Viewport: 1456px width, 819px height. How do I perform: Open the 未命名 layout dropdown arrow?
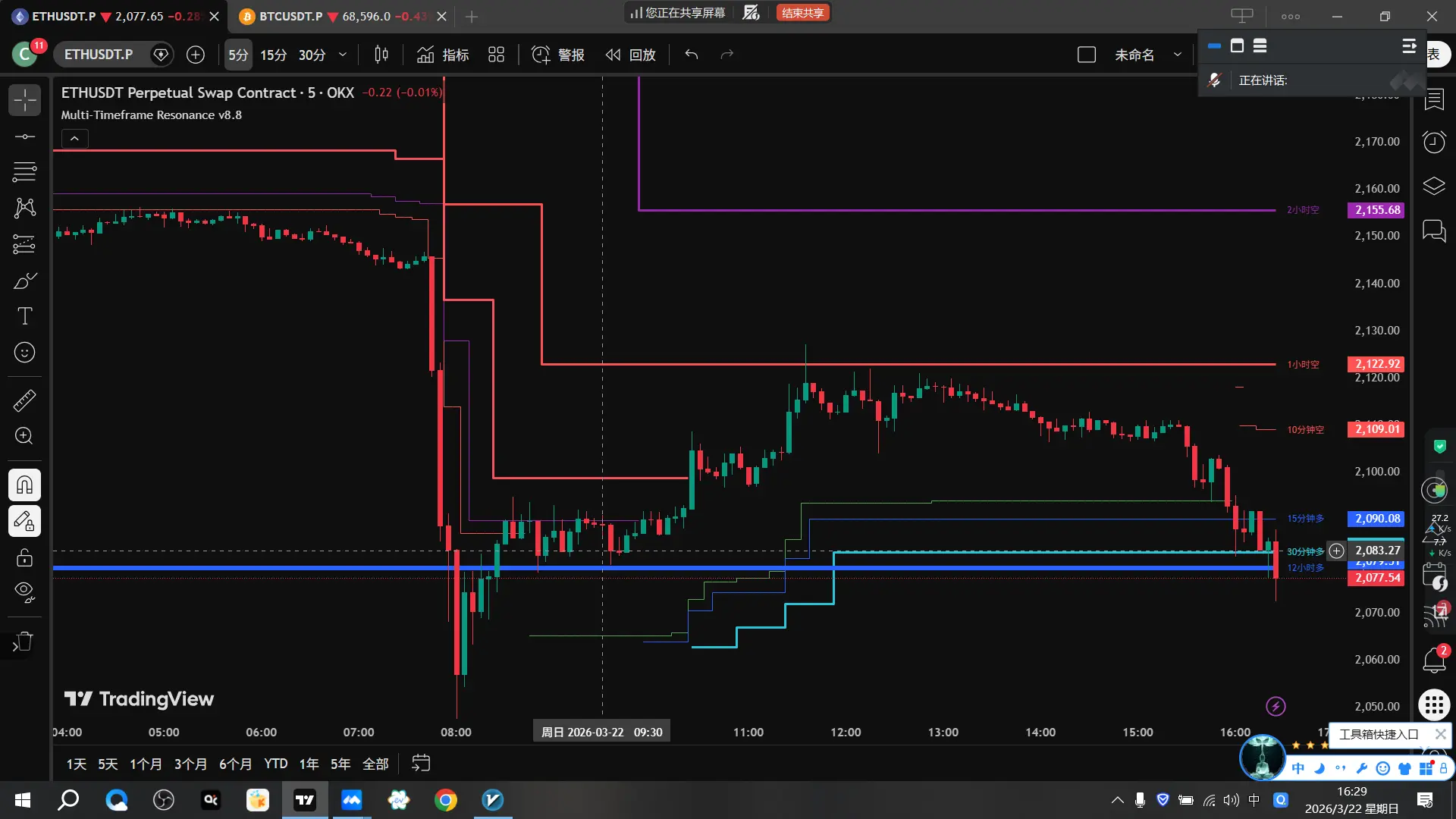tap(1177, 55)
